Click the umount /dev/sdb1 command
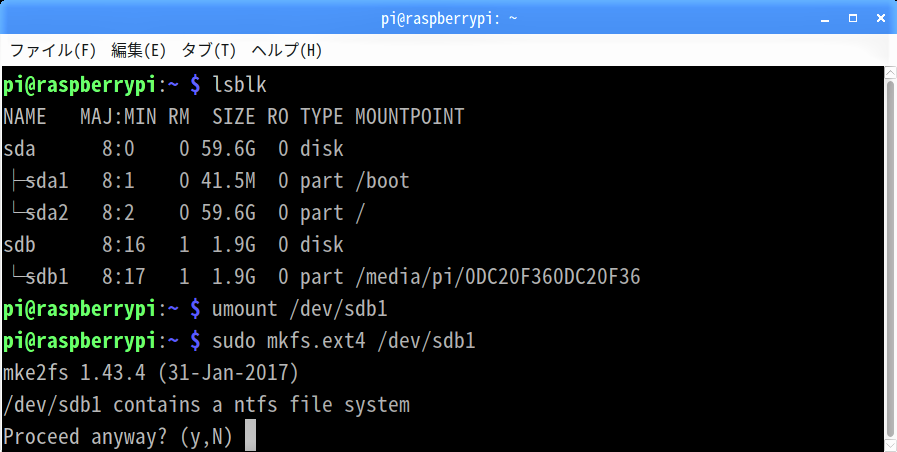This screenshot has width=897, height=452. [300, 310]
